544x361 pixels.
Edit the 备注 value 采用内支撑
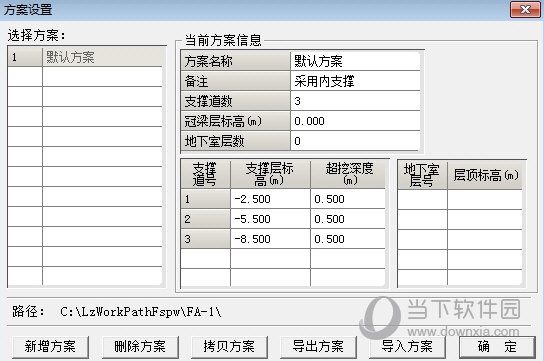point(355,81)
